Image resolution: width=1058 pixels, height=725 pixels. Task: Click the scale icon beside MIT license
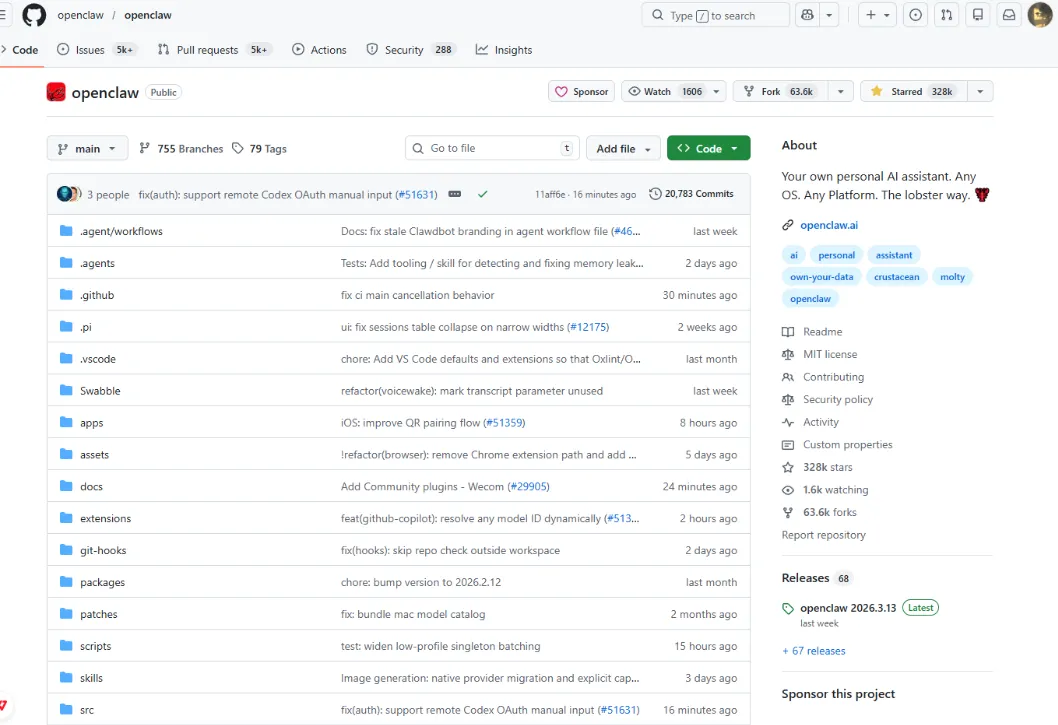click(x=787, y=354)
